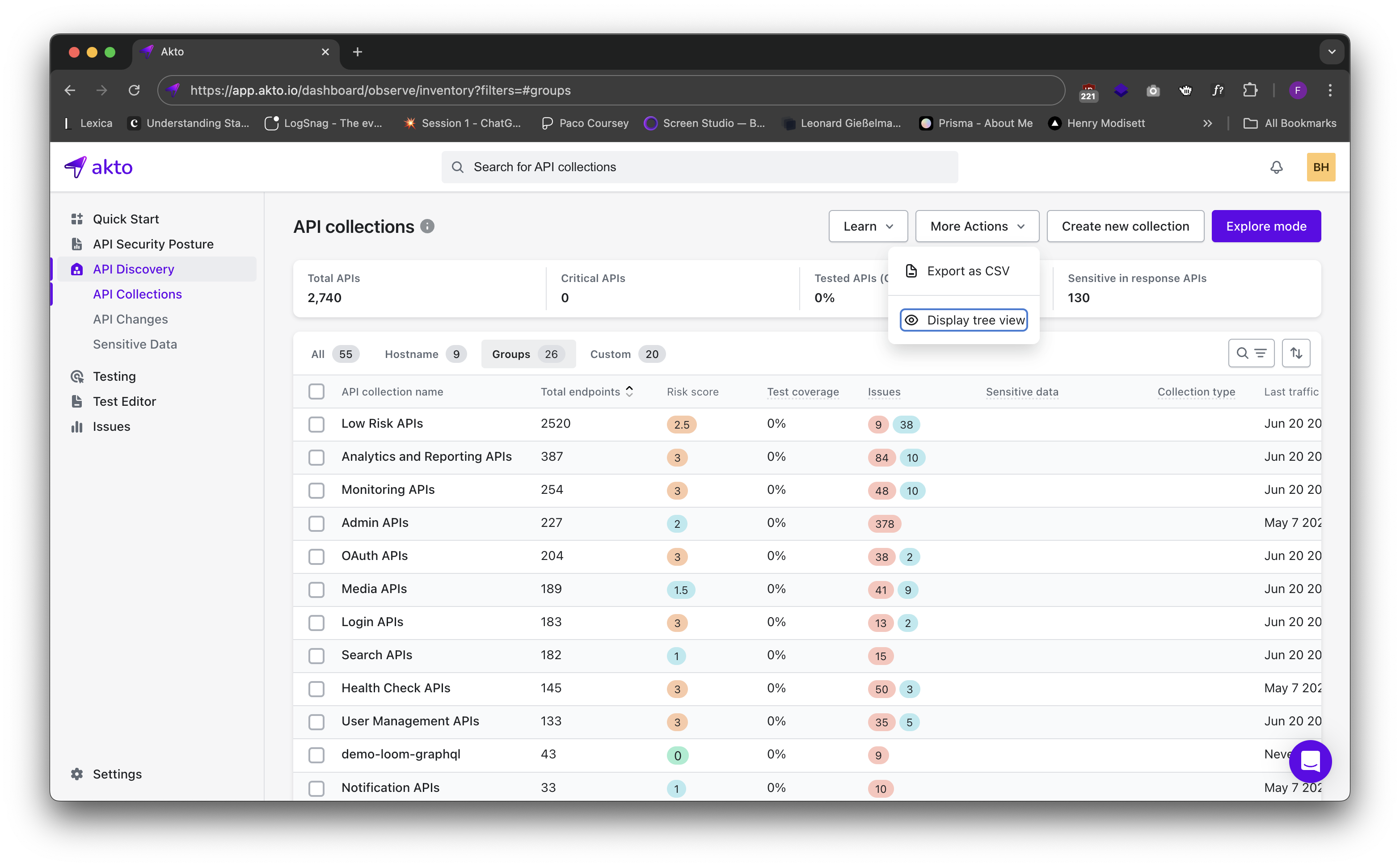This screenshot has width=1400, height=867.
Task: Click the search and filter icon button
Action: 1251,353
